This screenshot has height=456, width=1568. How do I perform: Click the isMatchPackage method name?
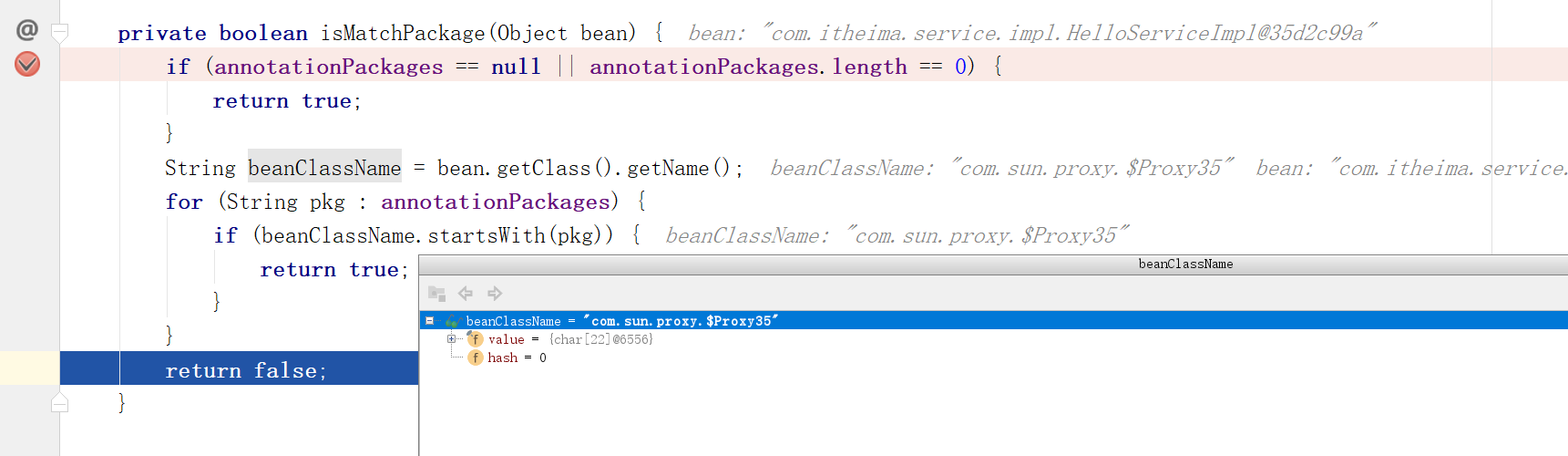[x=403, y=34]
